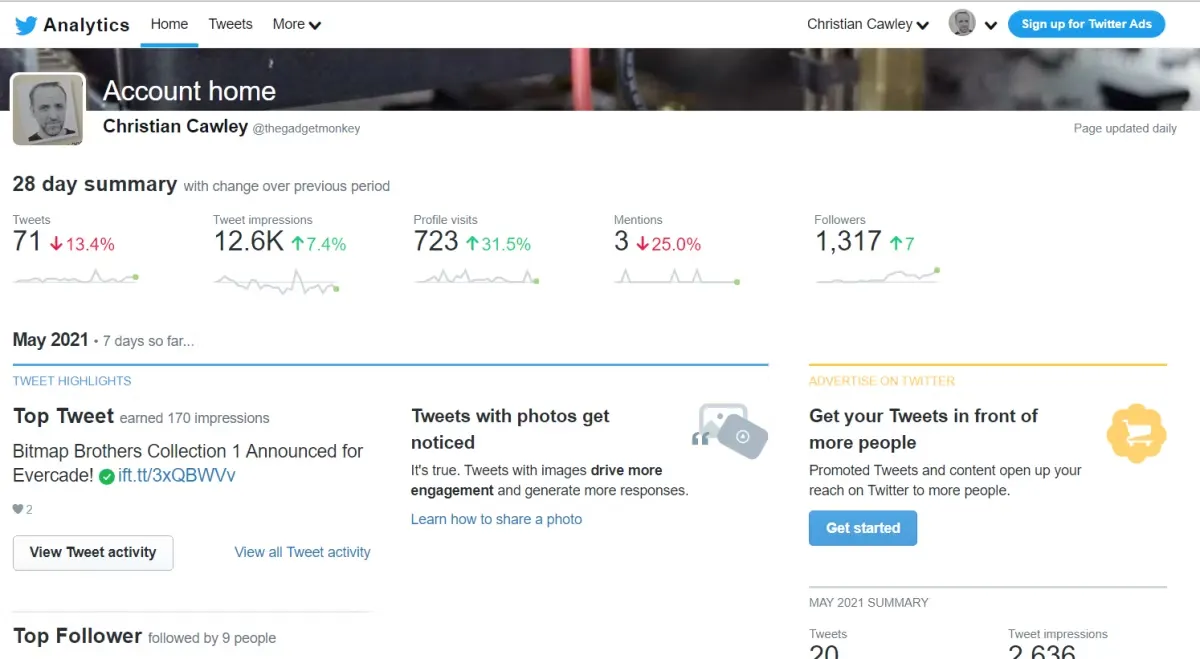
Task: Open the ift.tt/3xQBWVv tweet link
Action: tap(177, 476)
